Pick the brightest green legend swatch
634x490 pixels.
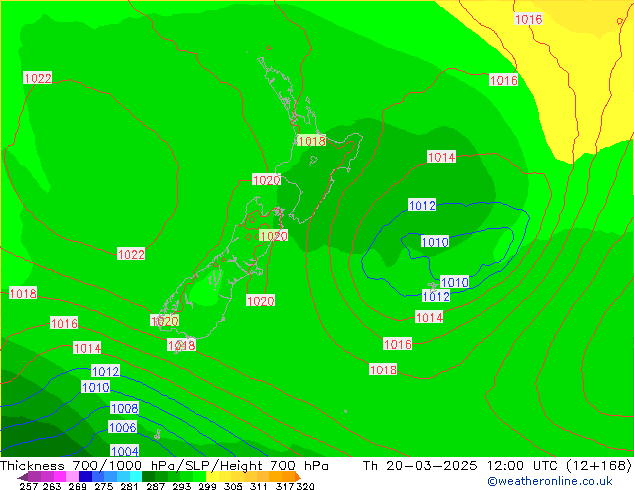pyautogui.click(x=199, y=477)
